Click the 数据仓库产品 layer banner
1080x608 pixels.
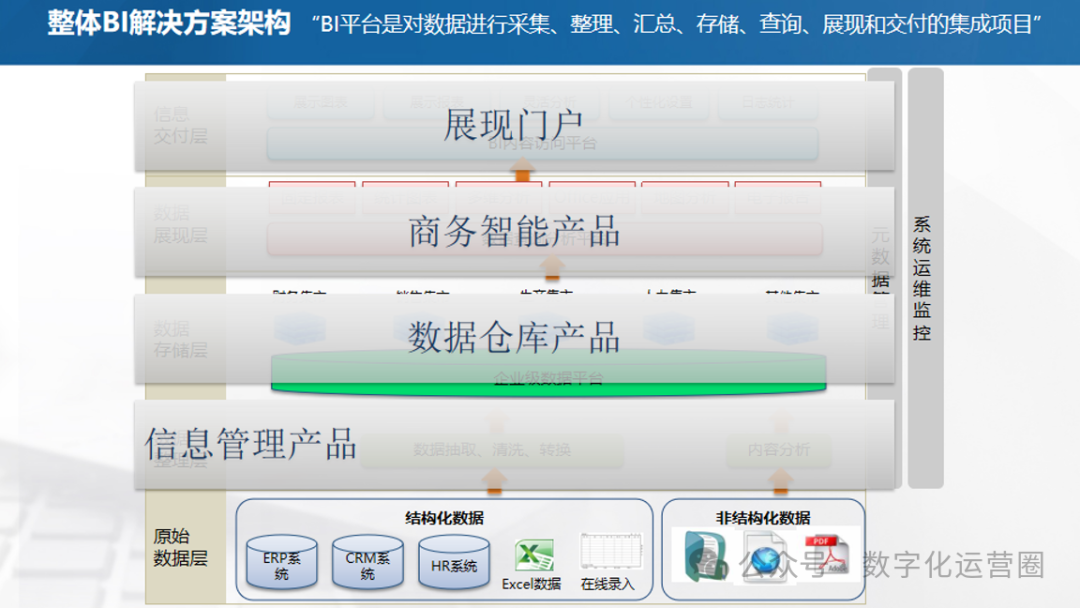514,338
